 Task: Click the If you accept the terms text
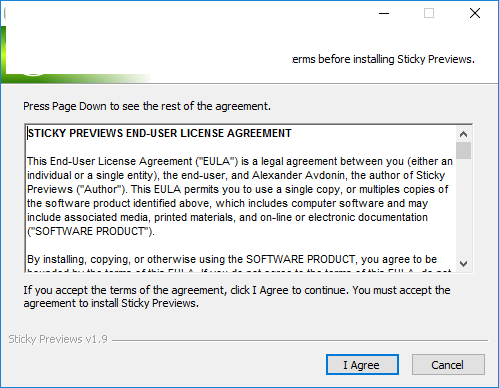[237, 297]
